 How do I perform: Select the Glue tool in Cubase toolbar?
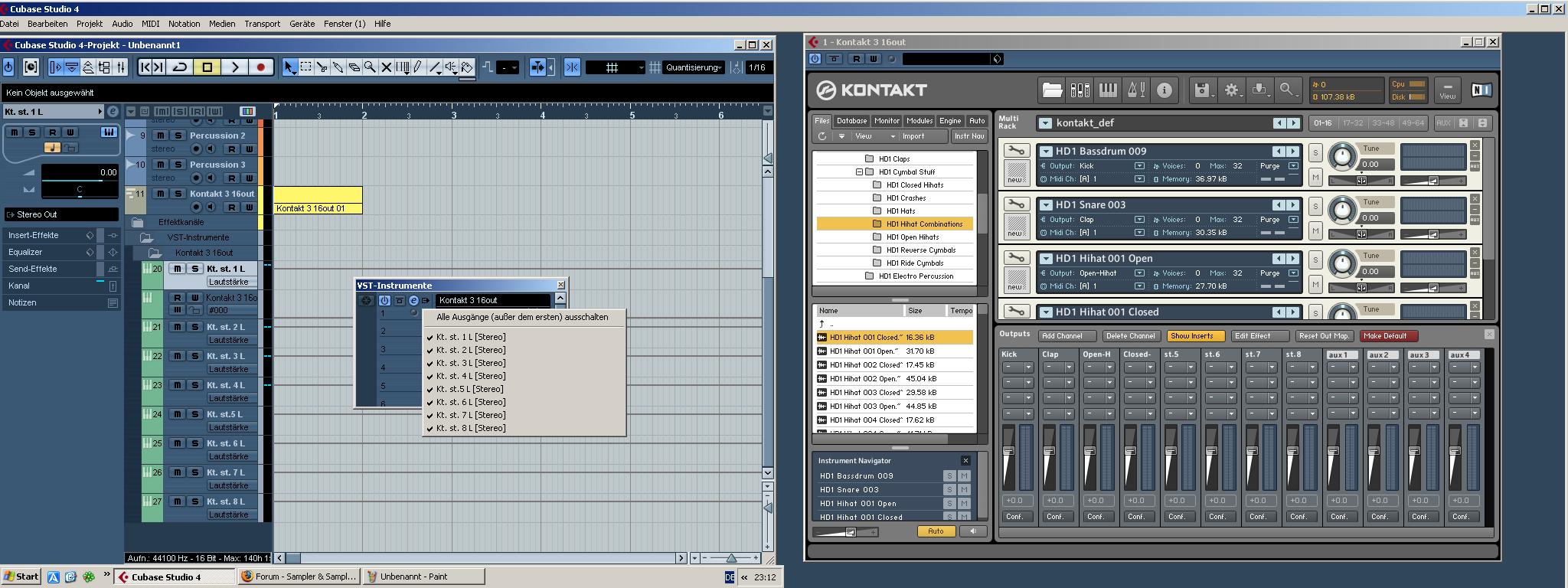click(x=338, y=67)
